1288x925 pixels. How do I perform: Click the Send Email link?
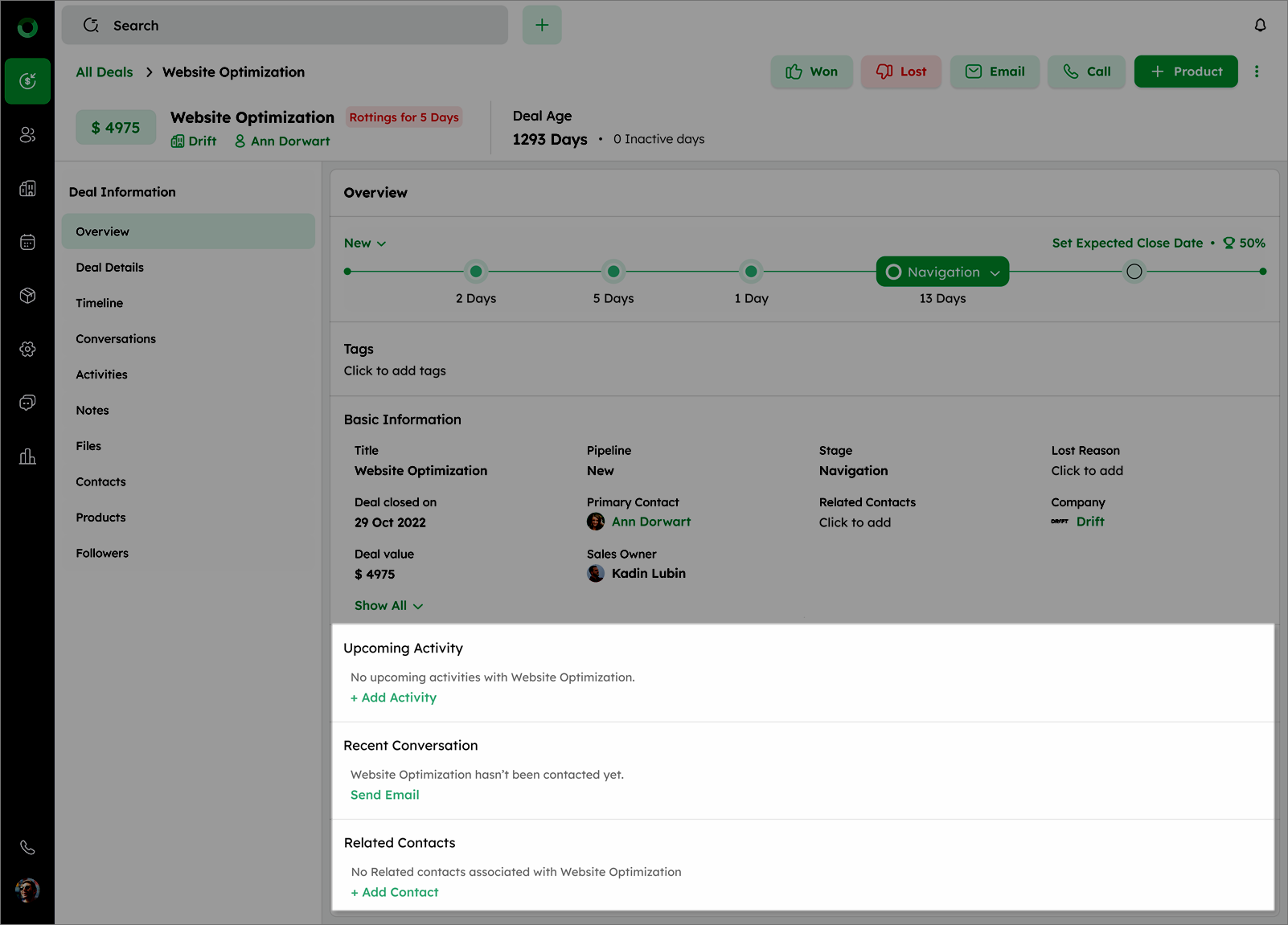385,795
